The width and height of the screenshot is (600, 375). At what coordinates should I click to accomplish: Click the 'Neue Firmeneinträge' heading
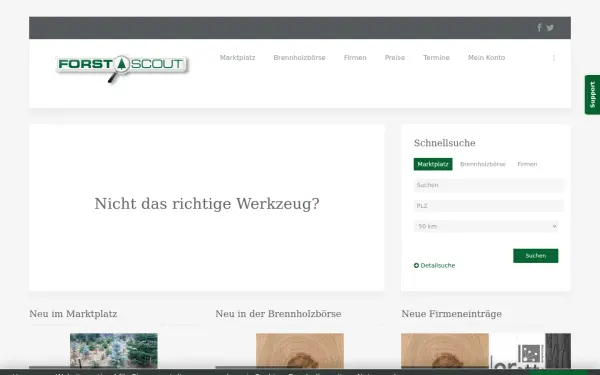click(452, 314)
